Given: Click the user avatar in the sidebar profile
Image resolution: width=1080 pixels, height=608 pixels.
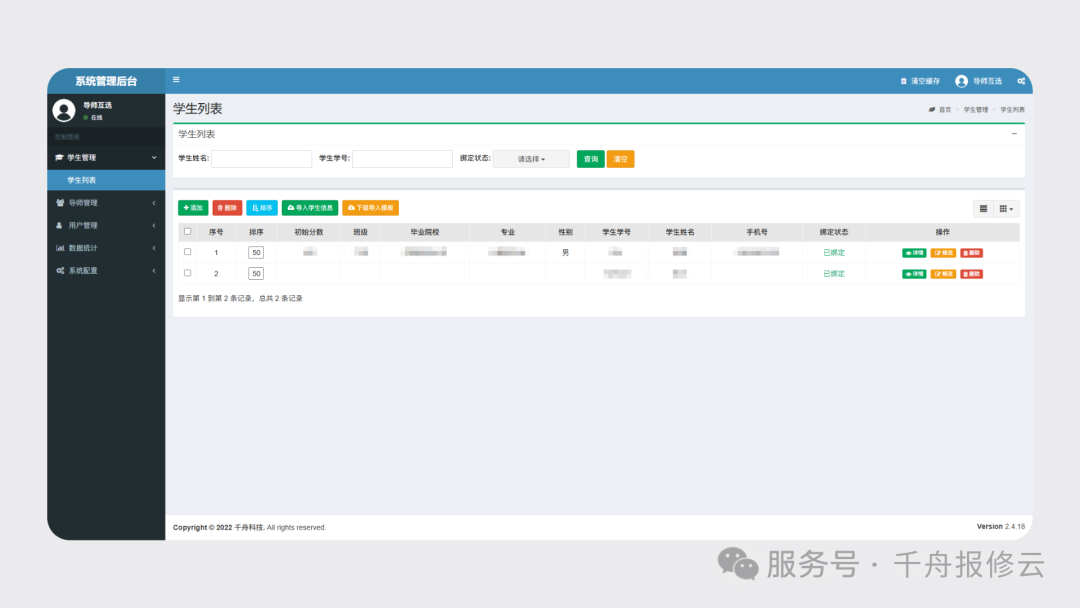Looking at the screenshot, I should pos(63,108).
